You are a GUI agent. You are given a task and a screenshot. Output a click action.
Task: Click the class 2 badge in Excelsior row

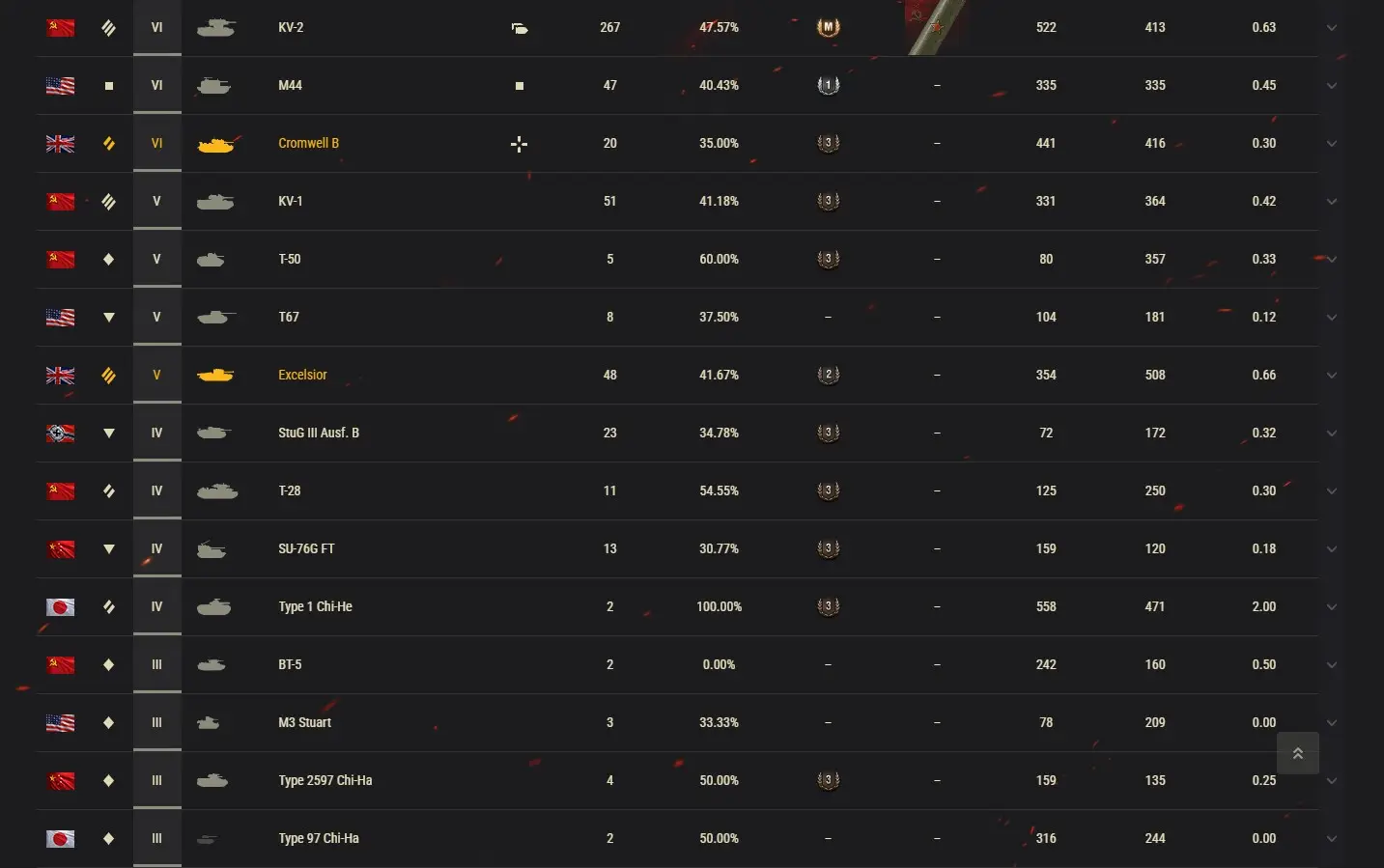[x=828, y=375]
